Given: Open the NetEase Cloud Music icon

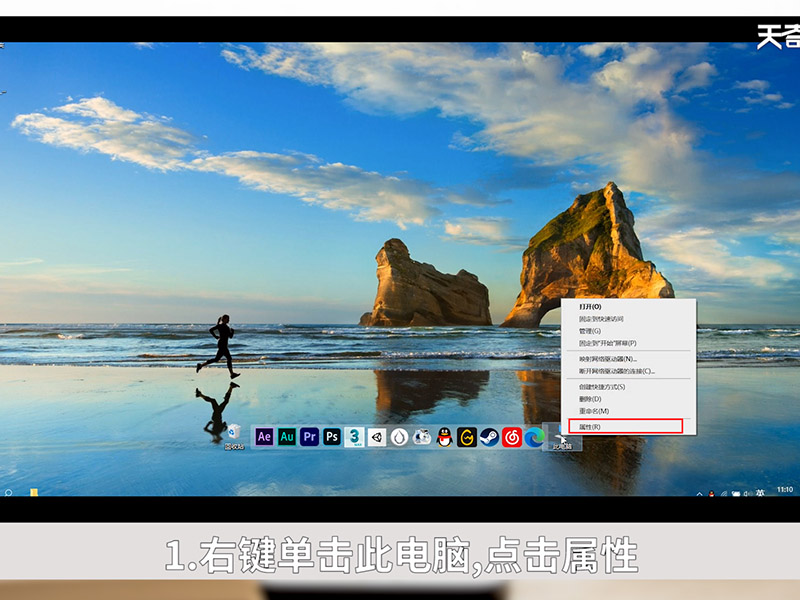Looking at the screenshot, I should click(x=512, y=437).
